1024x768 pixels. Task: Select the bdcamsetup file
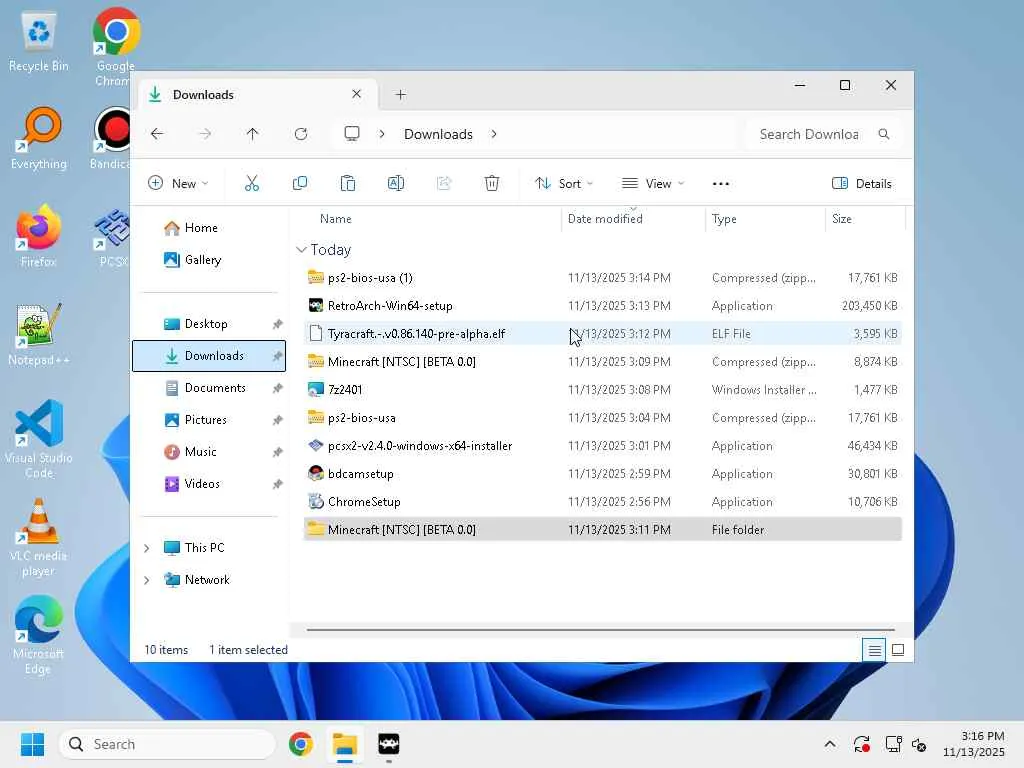(603, 474)
